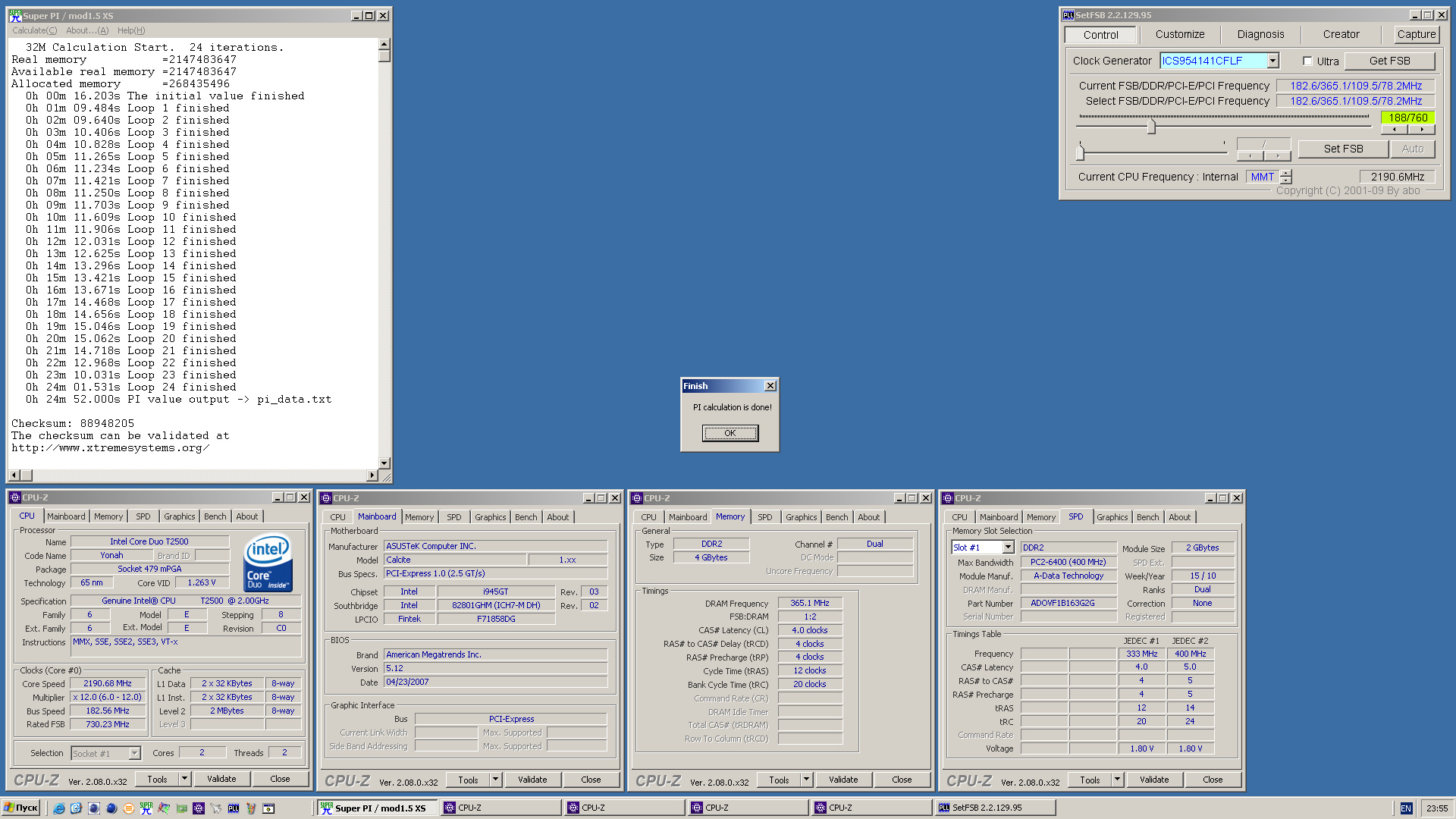Click the Part Number ADOVF1B163G2G field
1456x819 pixels.
[x=1068, y=603]
